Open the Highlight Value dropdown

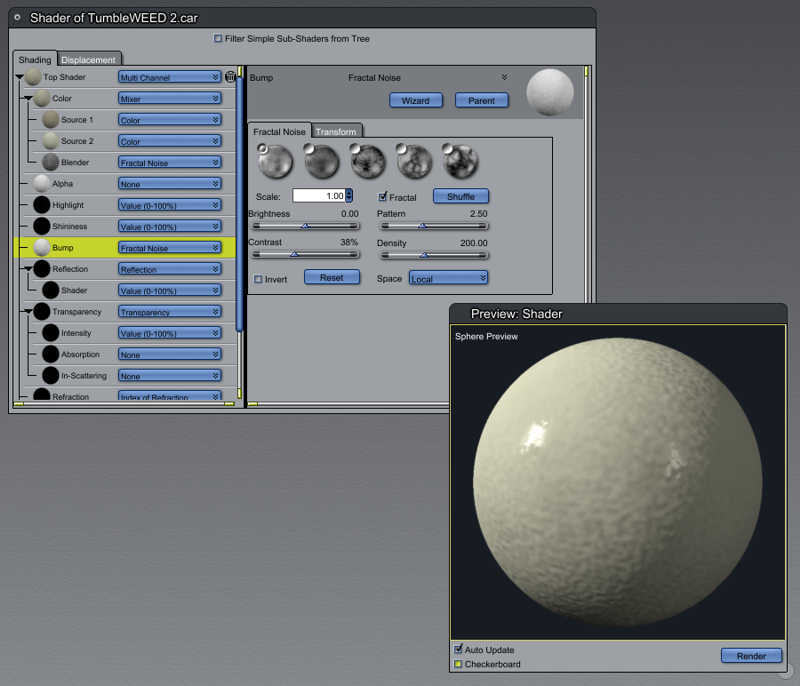click(169, 205)
